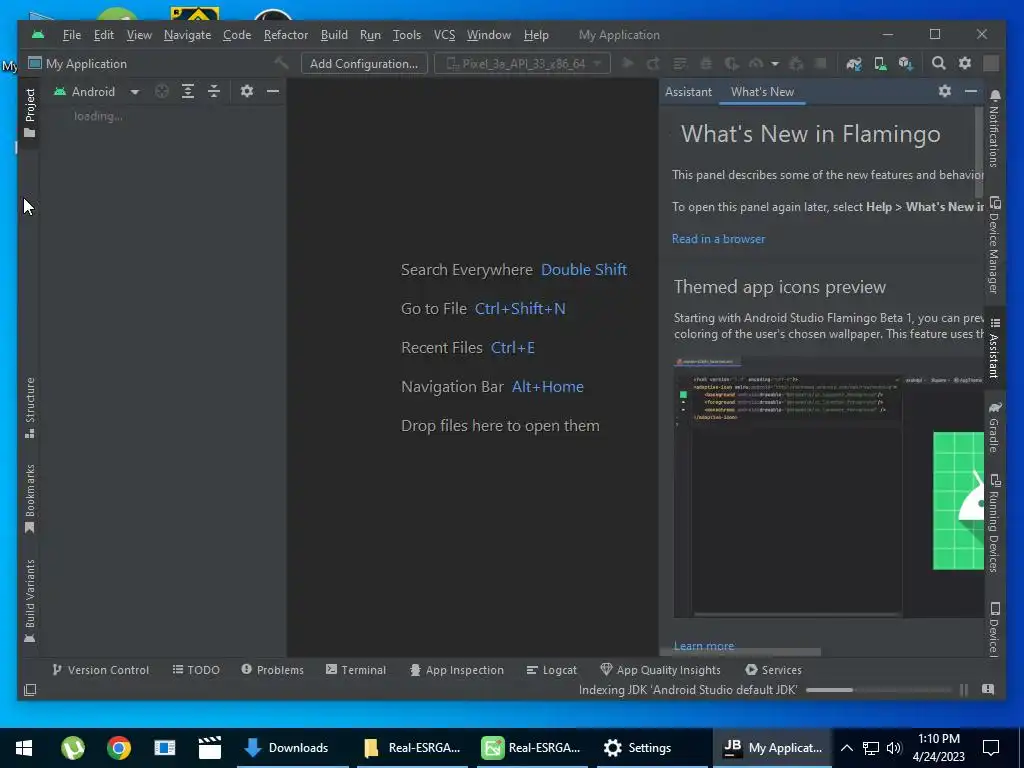Click tool window quick access icon bottom-left
The image size is (1024, 768).
[x=30, y=690]
